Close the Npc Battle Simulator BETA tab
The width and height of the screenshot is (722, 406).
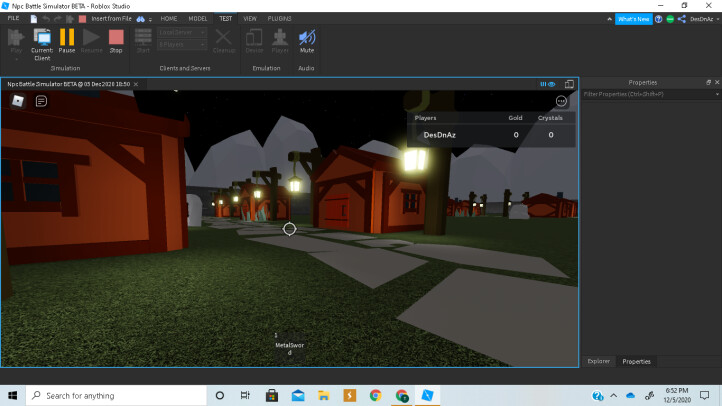[x=136, y=84]
